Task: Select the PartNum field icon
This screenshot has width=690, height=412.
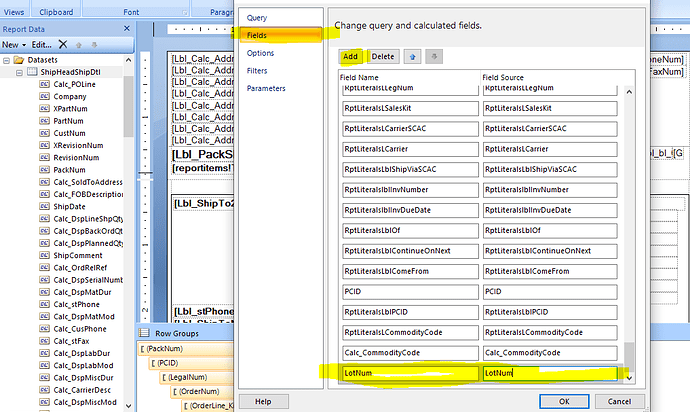Action: coord(44,121)
